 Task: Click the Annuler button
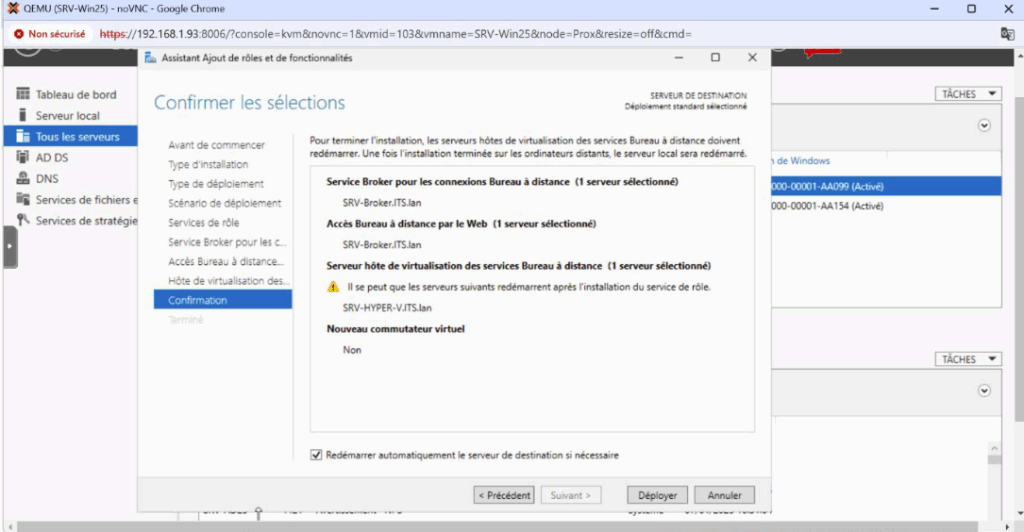pos(724,495)
